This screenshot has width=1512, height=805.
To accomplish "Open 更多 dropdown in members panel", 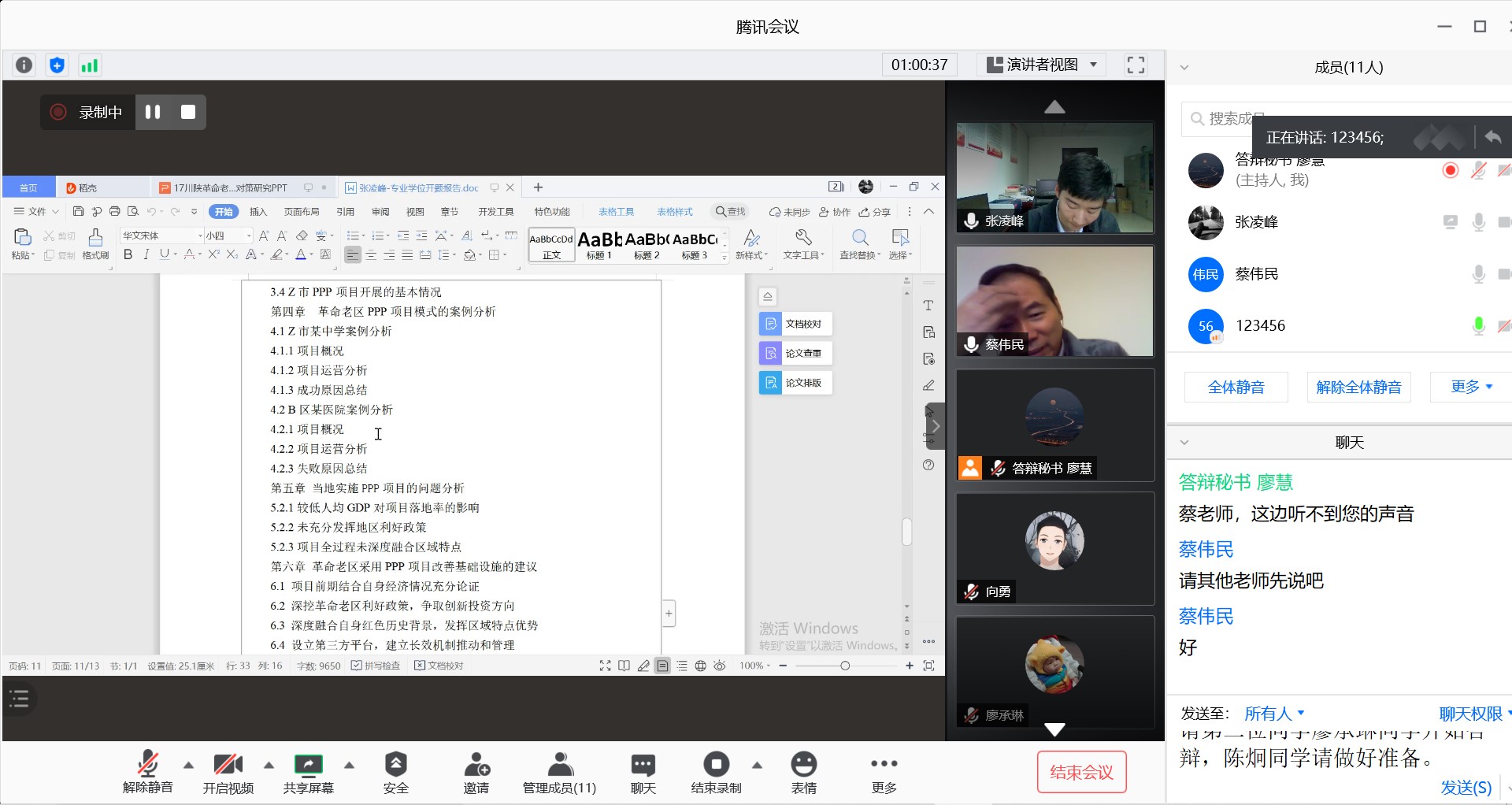I will coord(1471,387).
